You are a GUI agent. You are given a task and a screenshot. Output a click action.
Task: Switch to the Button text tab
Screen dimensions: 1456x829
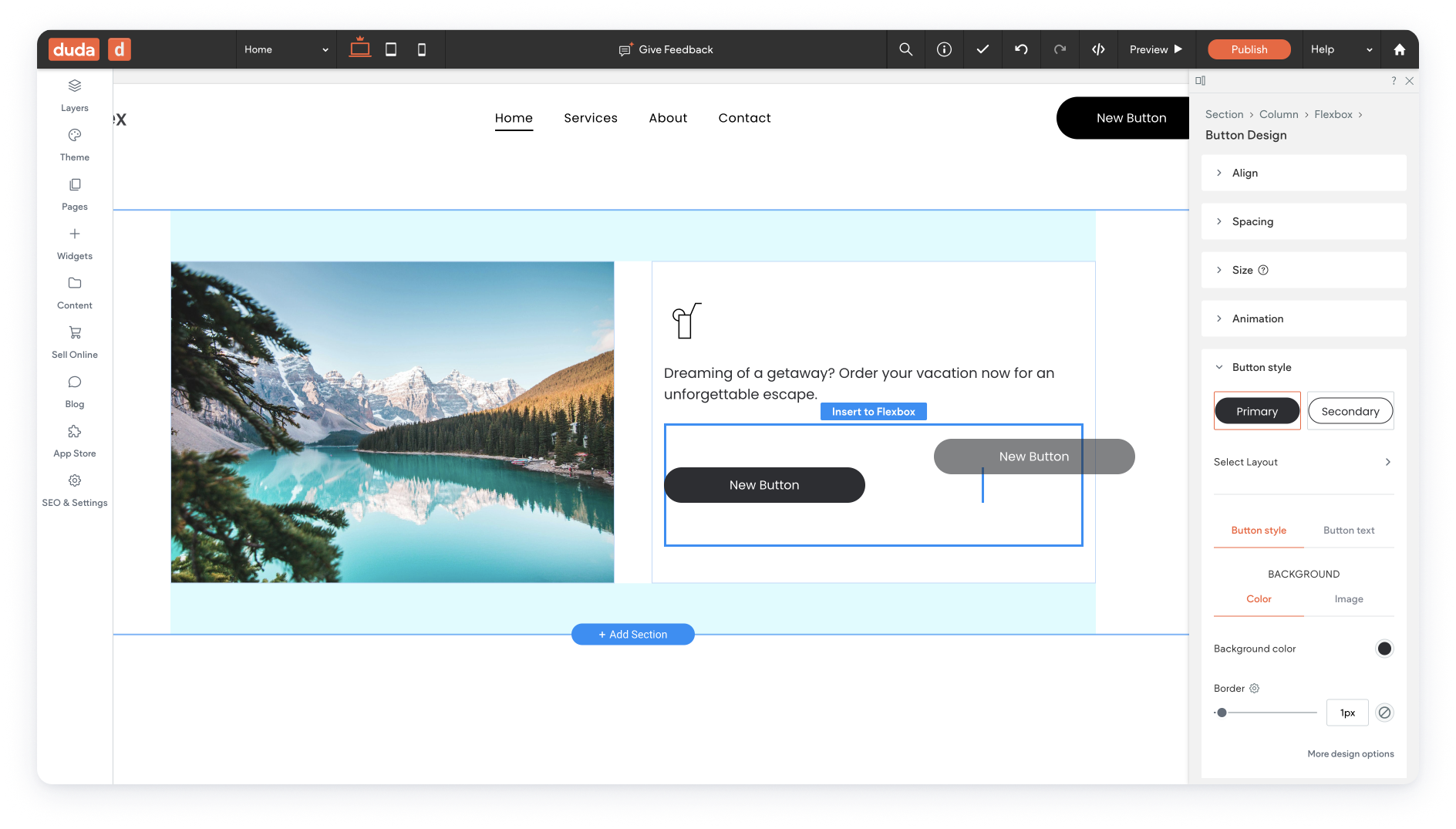(x=1349, y=531)
